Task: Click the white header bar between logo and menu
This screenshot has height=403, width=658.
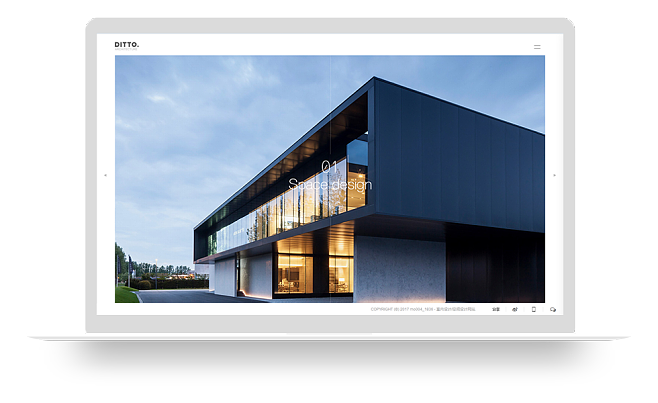Action: click(330, 46)
